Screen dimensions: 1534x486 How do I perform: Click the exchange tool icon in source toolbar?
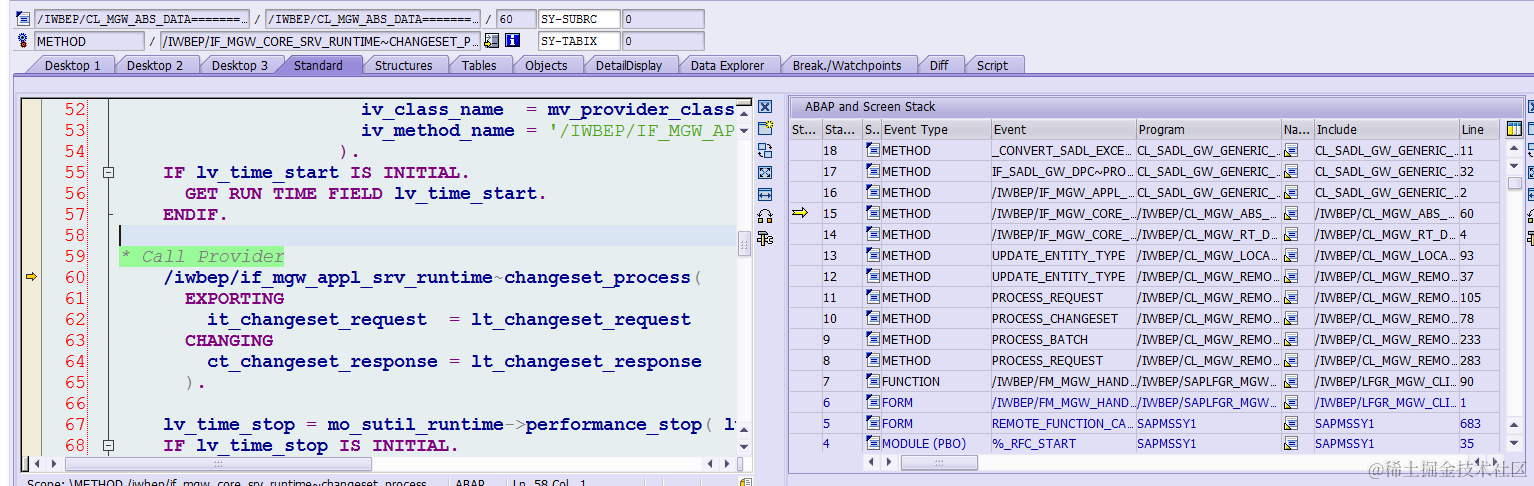(x=765, y=151)
